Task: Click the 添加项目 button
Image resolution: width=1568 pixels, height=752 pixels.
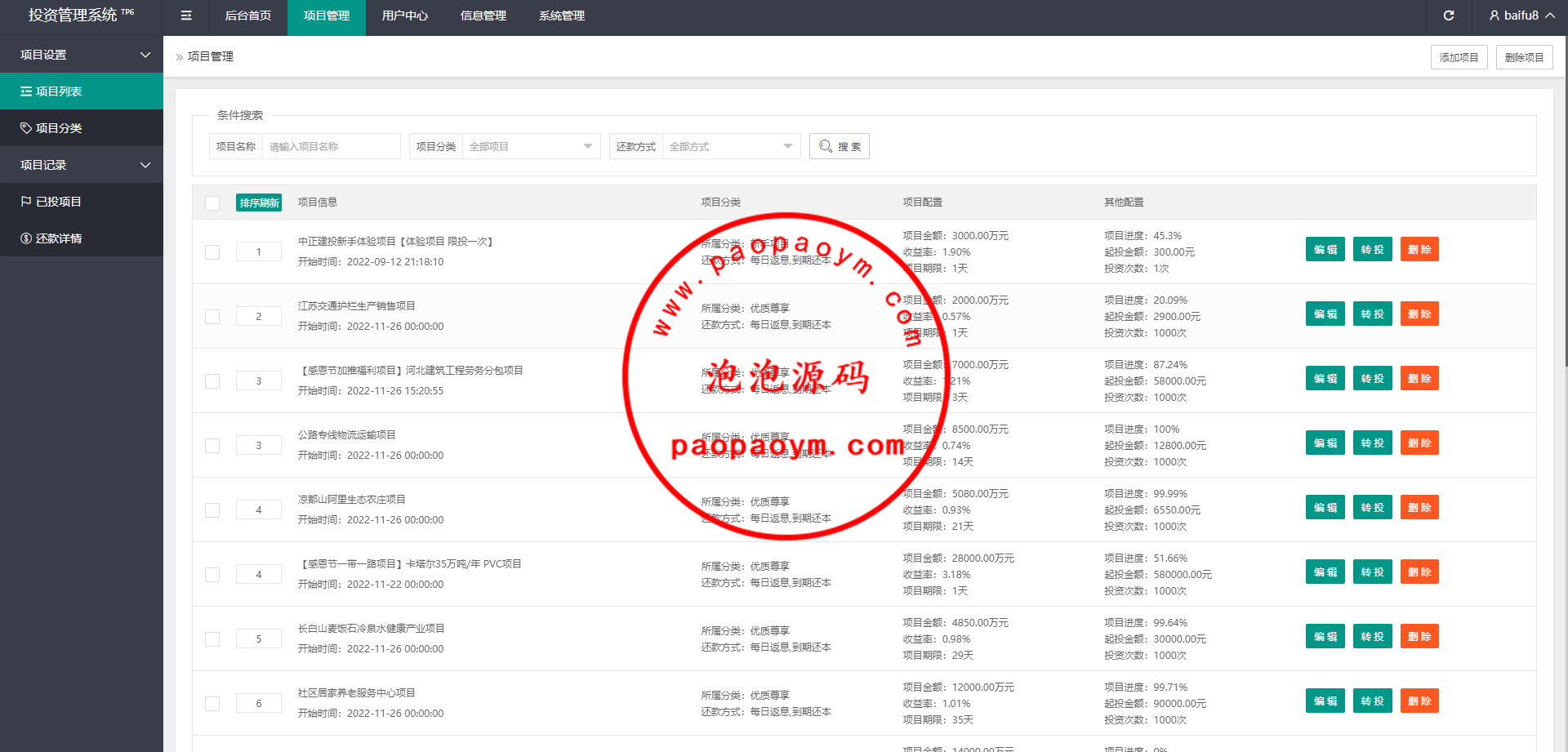Action: pos(1459,57)
